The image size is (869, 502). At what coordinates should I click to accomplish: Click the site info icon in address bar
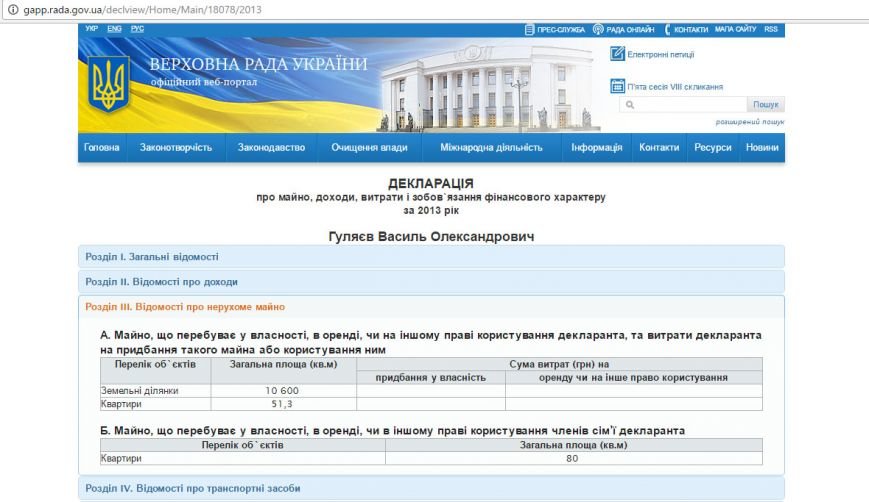[x=12, y=9]
